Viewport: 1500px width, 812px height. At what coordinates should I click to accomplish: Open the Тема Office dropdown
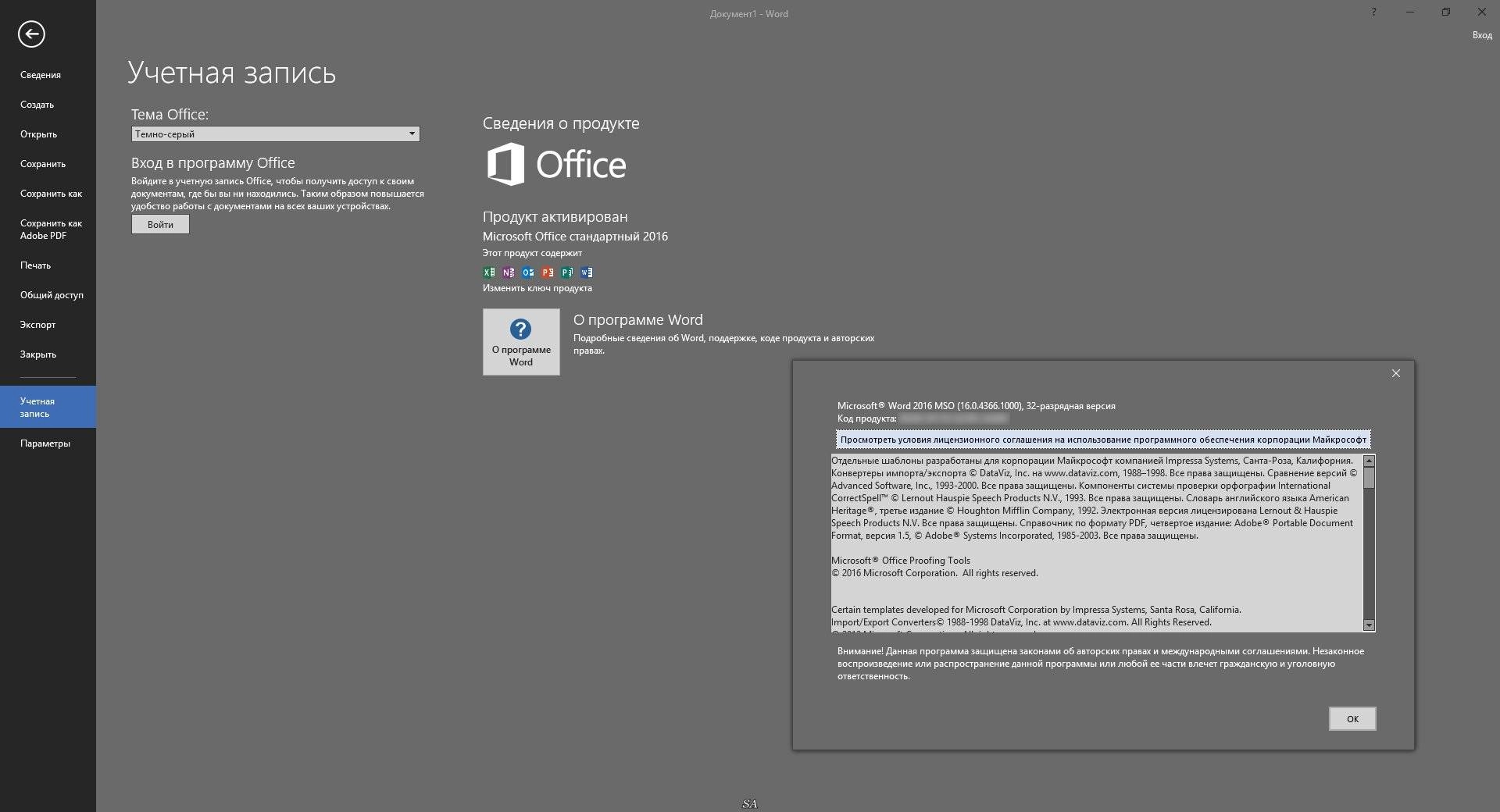[275, 134]
